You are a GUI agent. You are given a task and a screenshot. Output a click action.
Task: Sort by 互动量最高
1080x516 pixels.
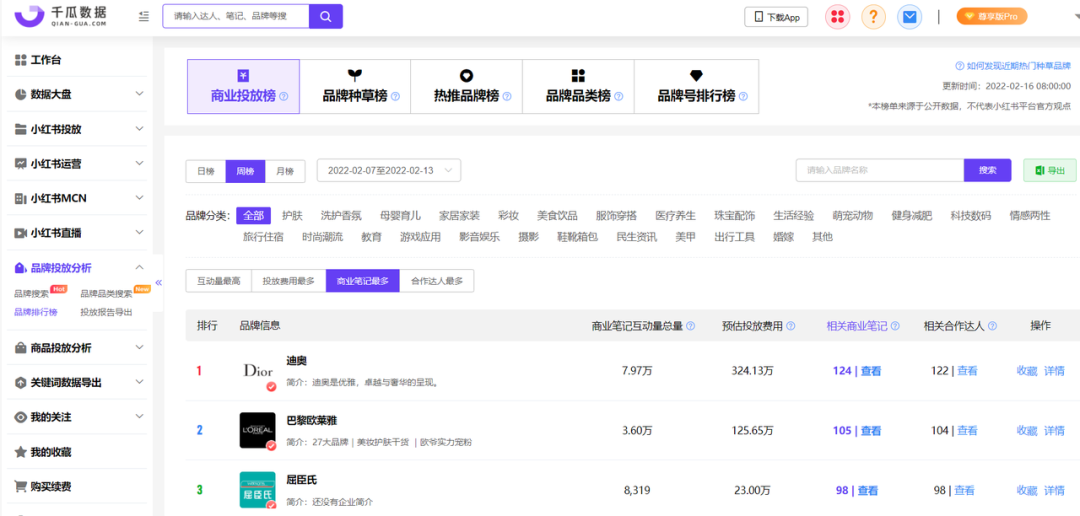coord(218,281)
